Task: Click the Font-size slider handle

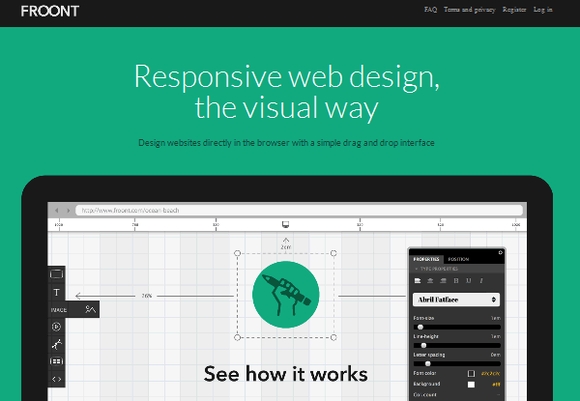Action: (x=420, y=327)
